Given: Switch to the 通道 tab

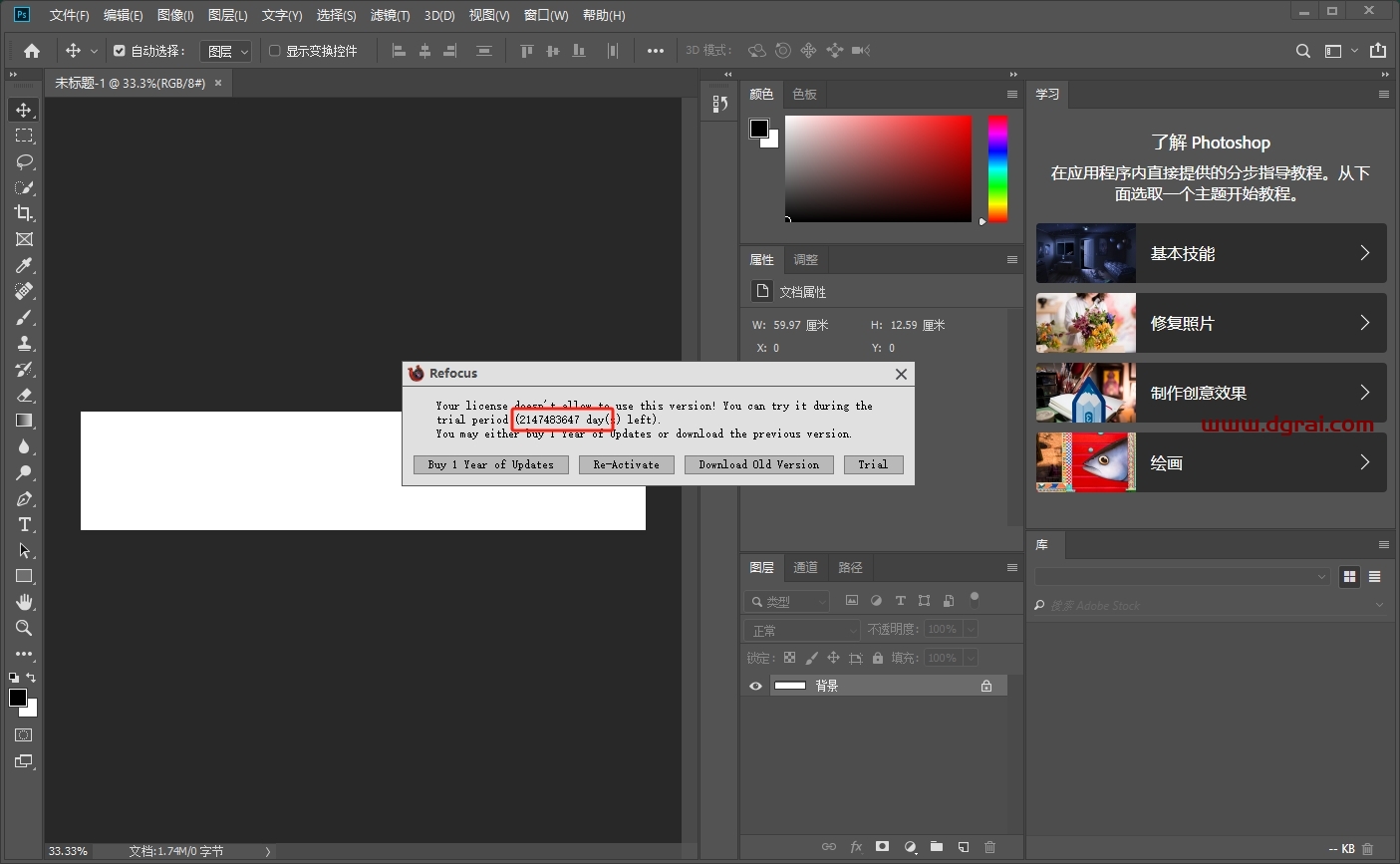Looking at the screenshot, I should click(805, 567).
